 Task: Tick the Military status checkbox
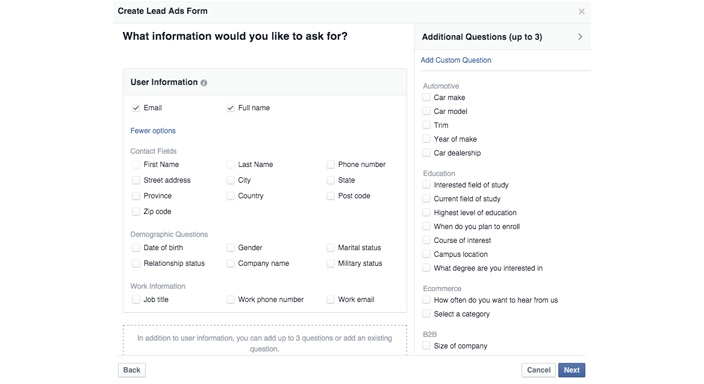coord(330,263)
